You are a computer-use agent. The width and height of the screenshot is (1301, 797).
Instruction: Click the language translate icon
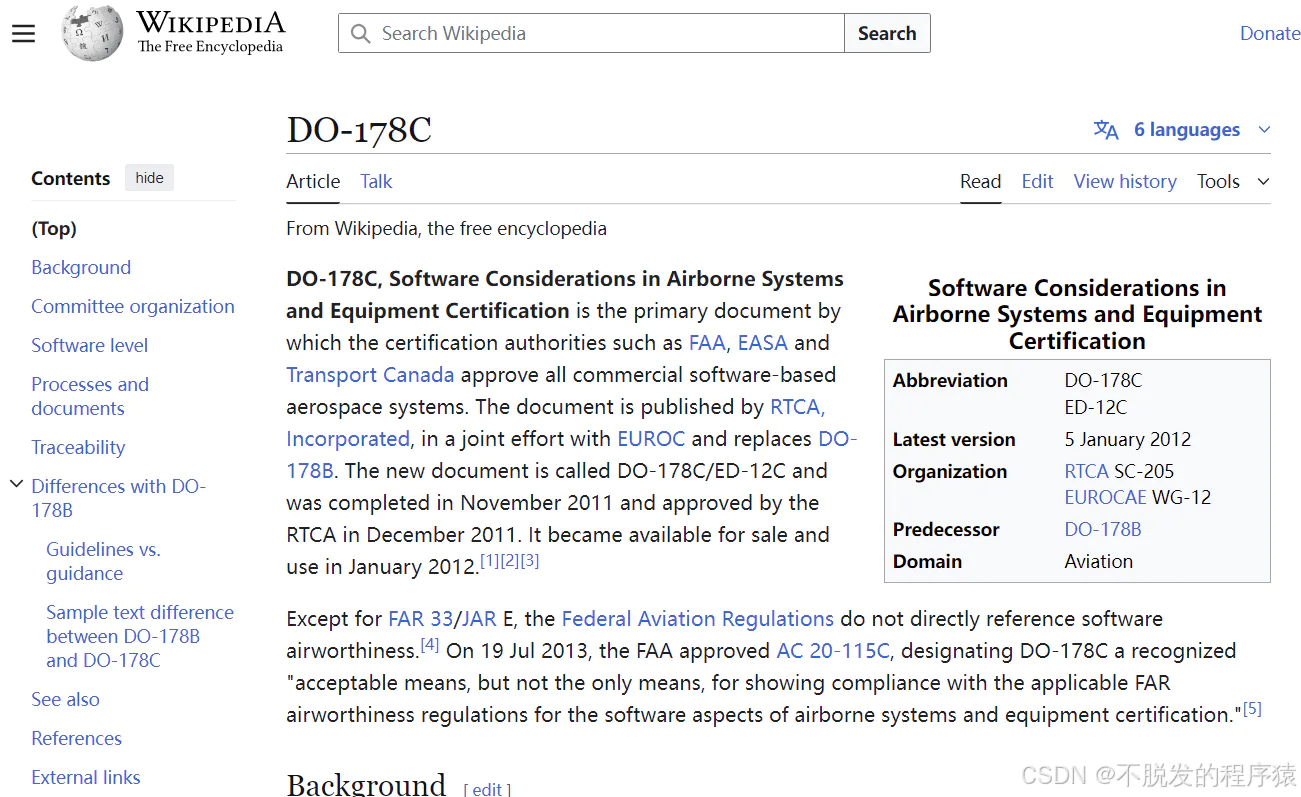pyautogui.click(x=1106, y=130)
